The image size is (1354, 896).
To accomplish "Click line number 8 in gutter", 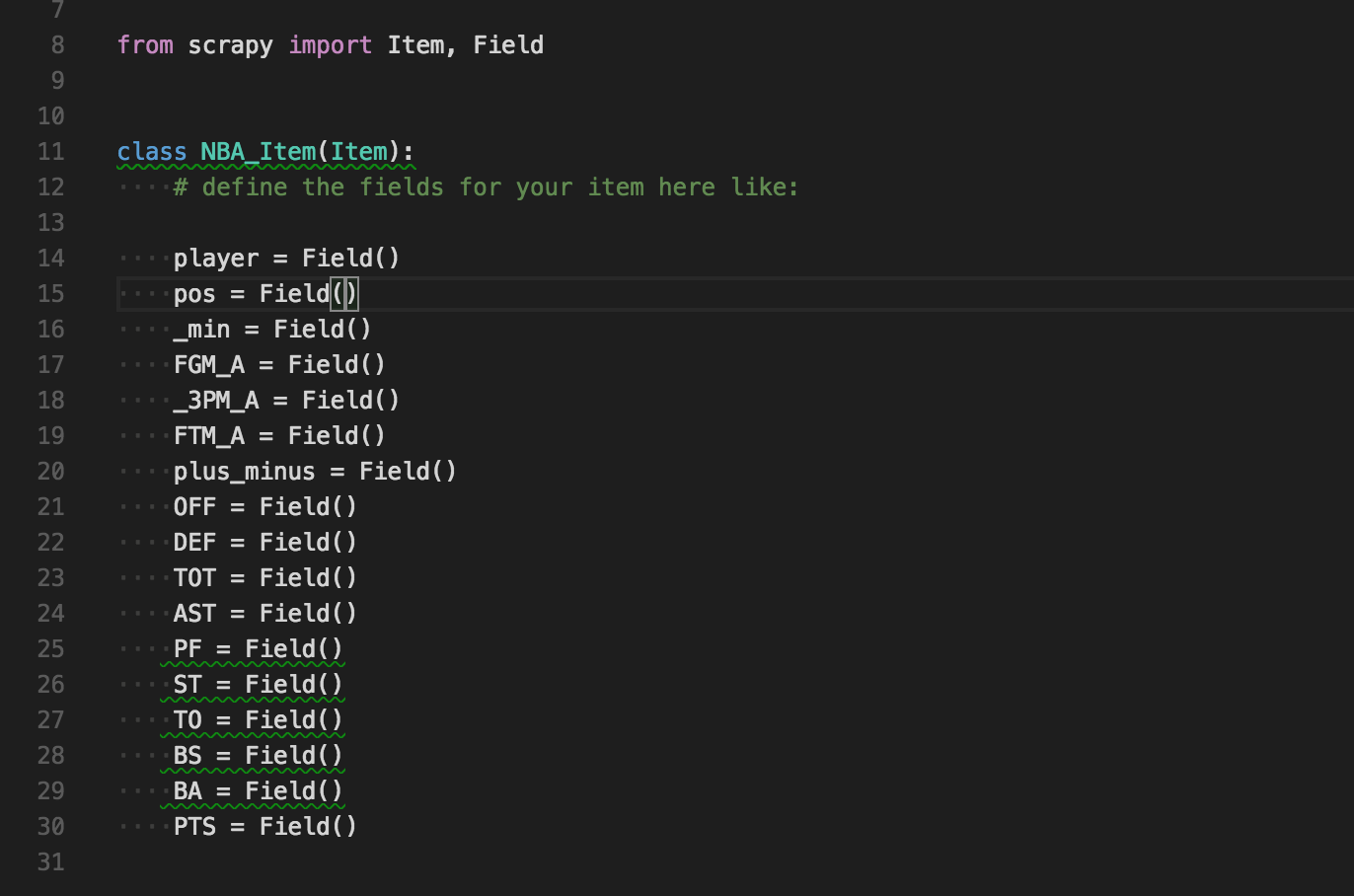I will (57, 45).
